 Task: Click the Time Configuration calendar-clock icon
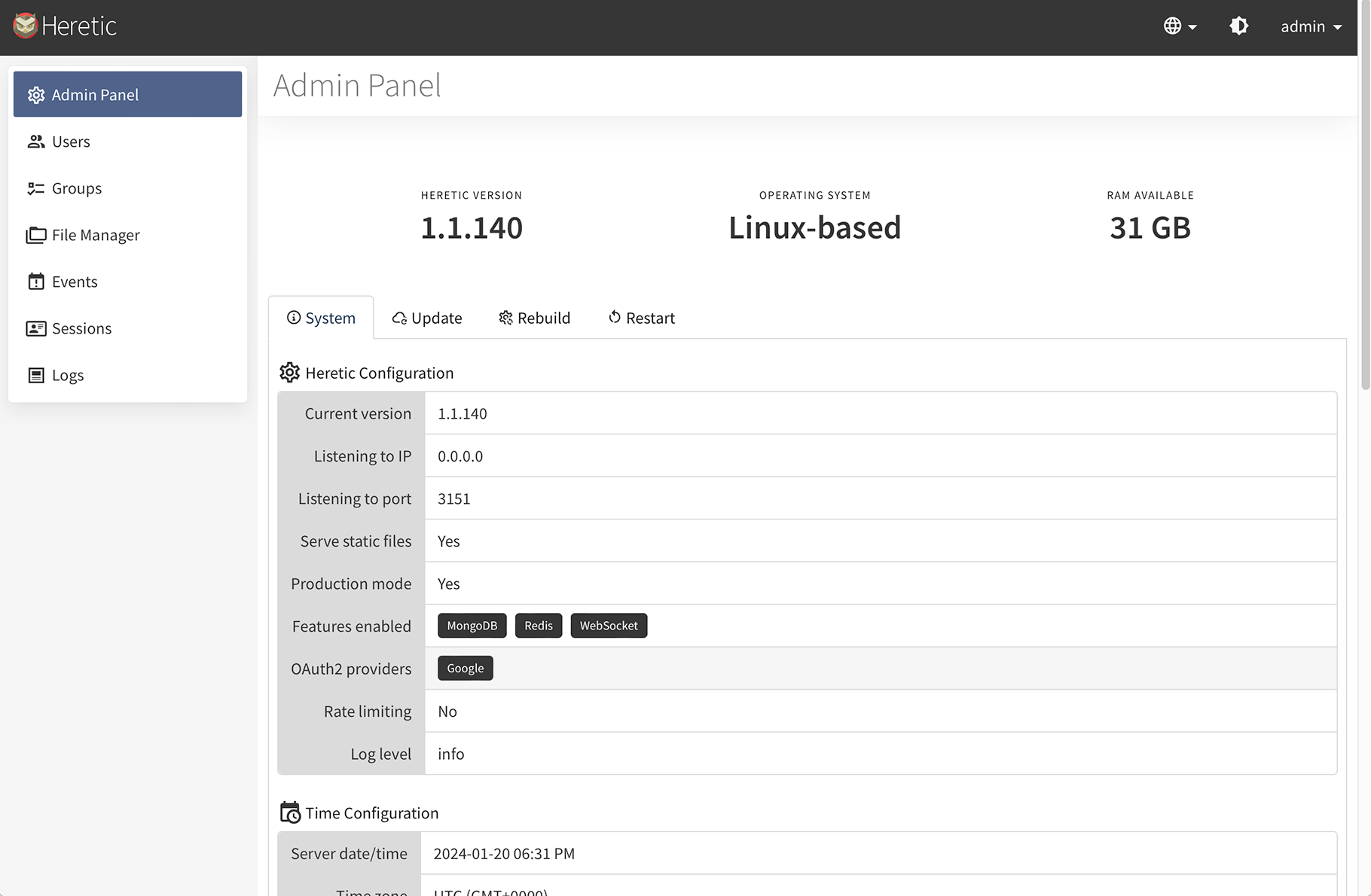tap(290, 812)
